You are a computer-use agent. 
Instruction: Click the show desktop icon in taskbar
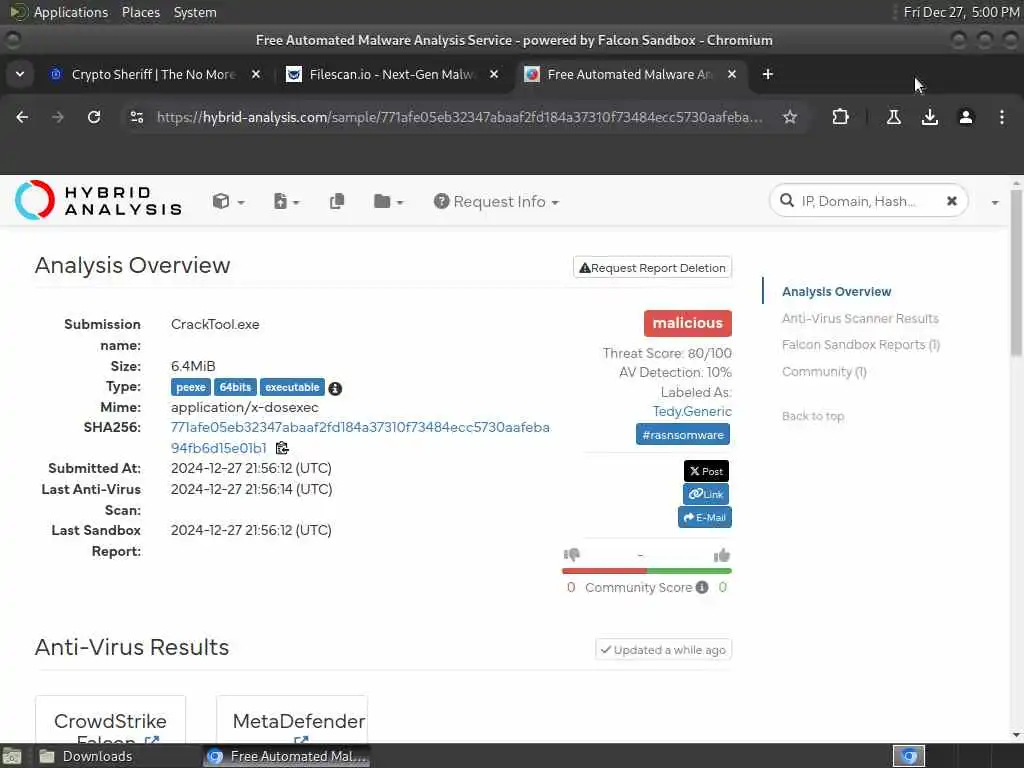pyautogui.click(x=12, y=757)
